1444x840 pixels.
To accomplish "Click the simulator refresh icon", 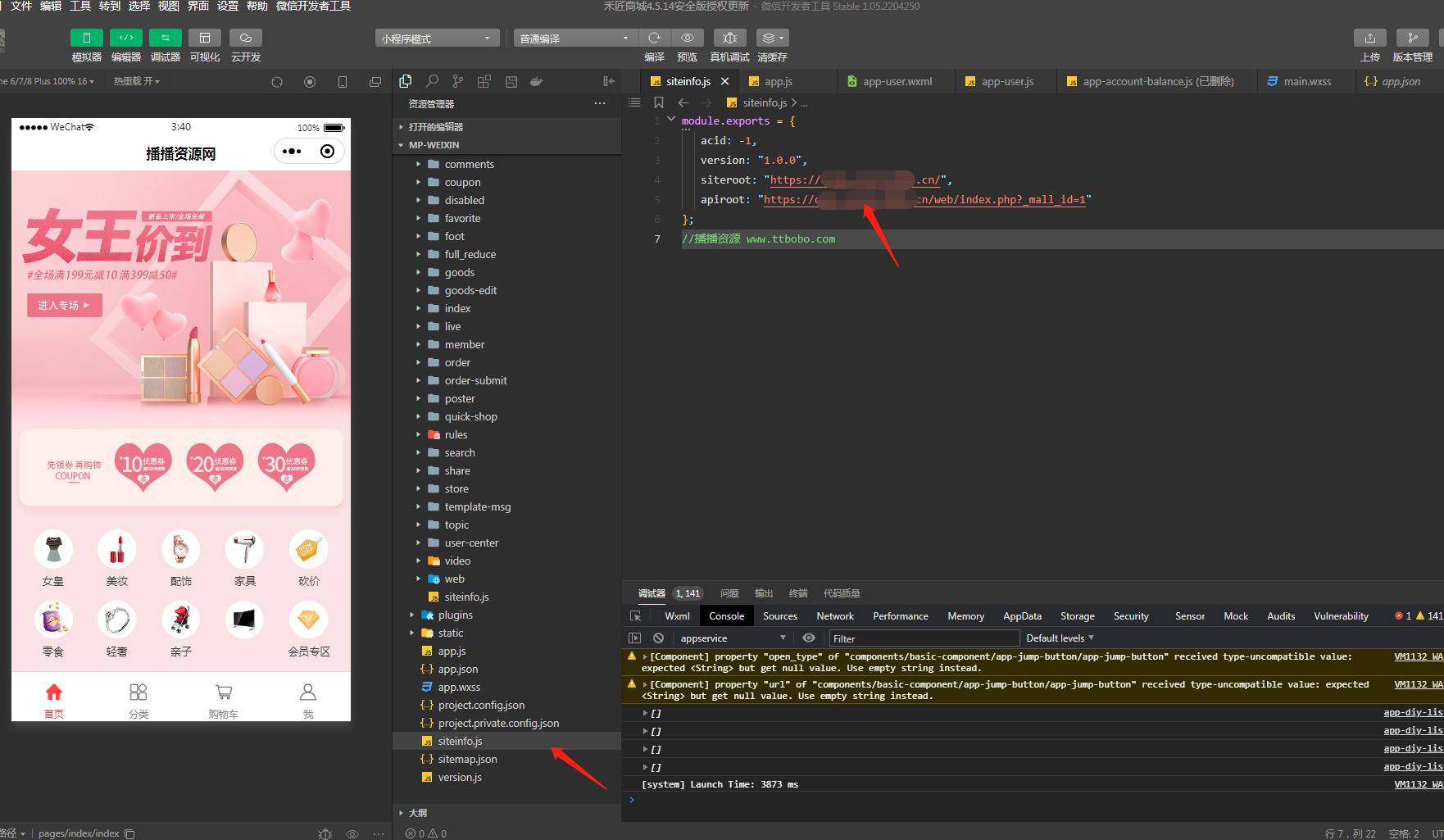I will pyautogui.click(x=277, y=81).
